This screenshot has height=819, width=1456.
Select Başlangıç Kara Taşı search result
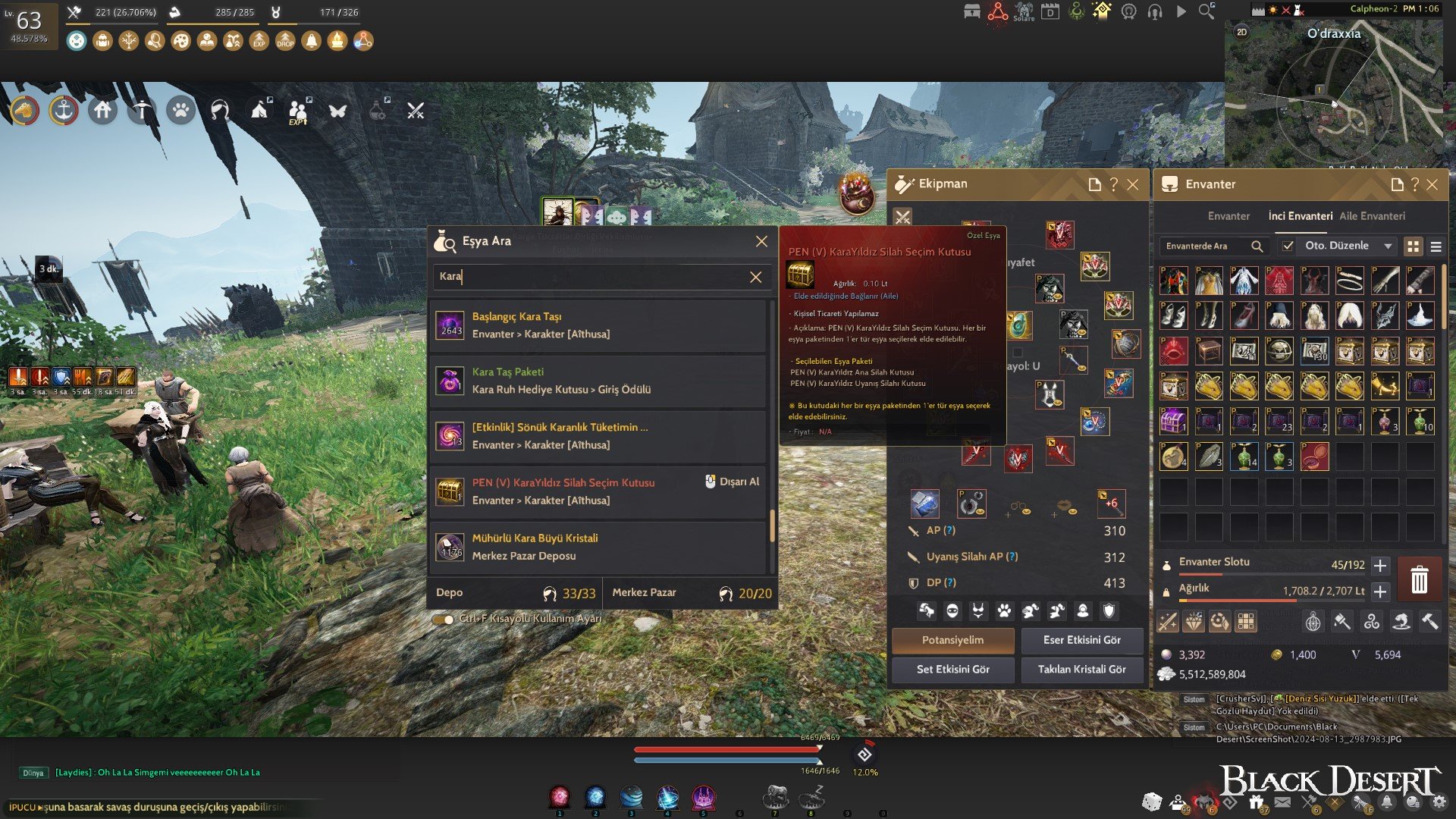[598, 325]
